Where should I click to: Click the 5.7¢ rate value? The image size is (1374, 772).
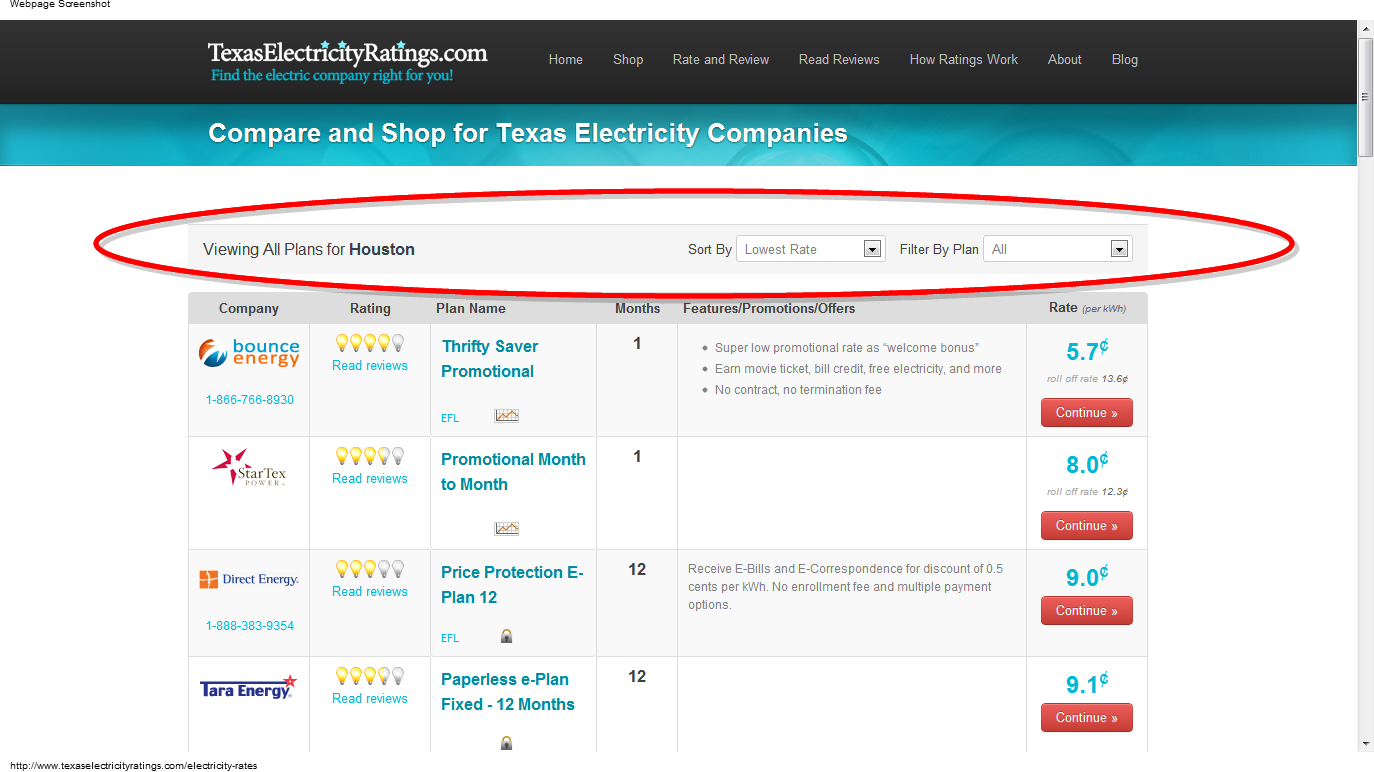pyautogui.click(x=1087, y=351)
